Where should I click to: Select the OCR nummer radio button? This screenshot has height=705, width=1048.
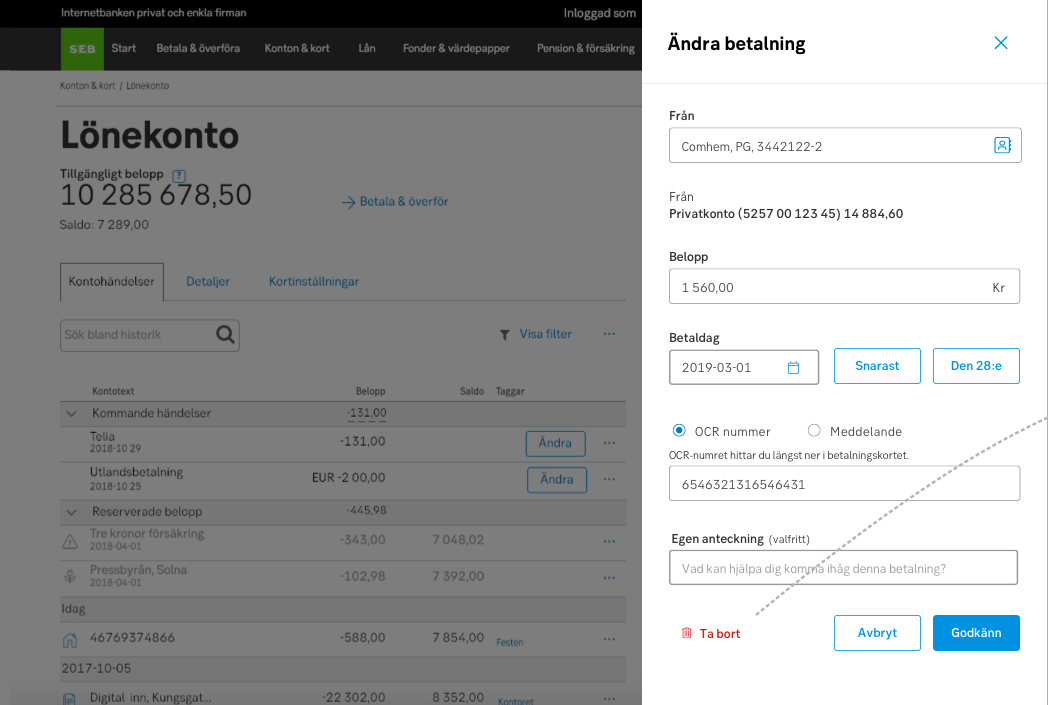679,431
